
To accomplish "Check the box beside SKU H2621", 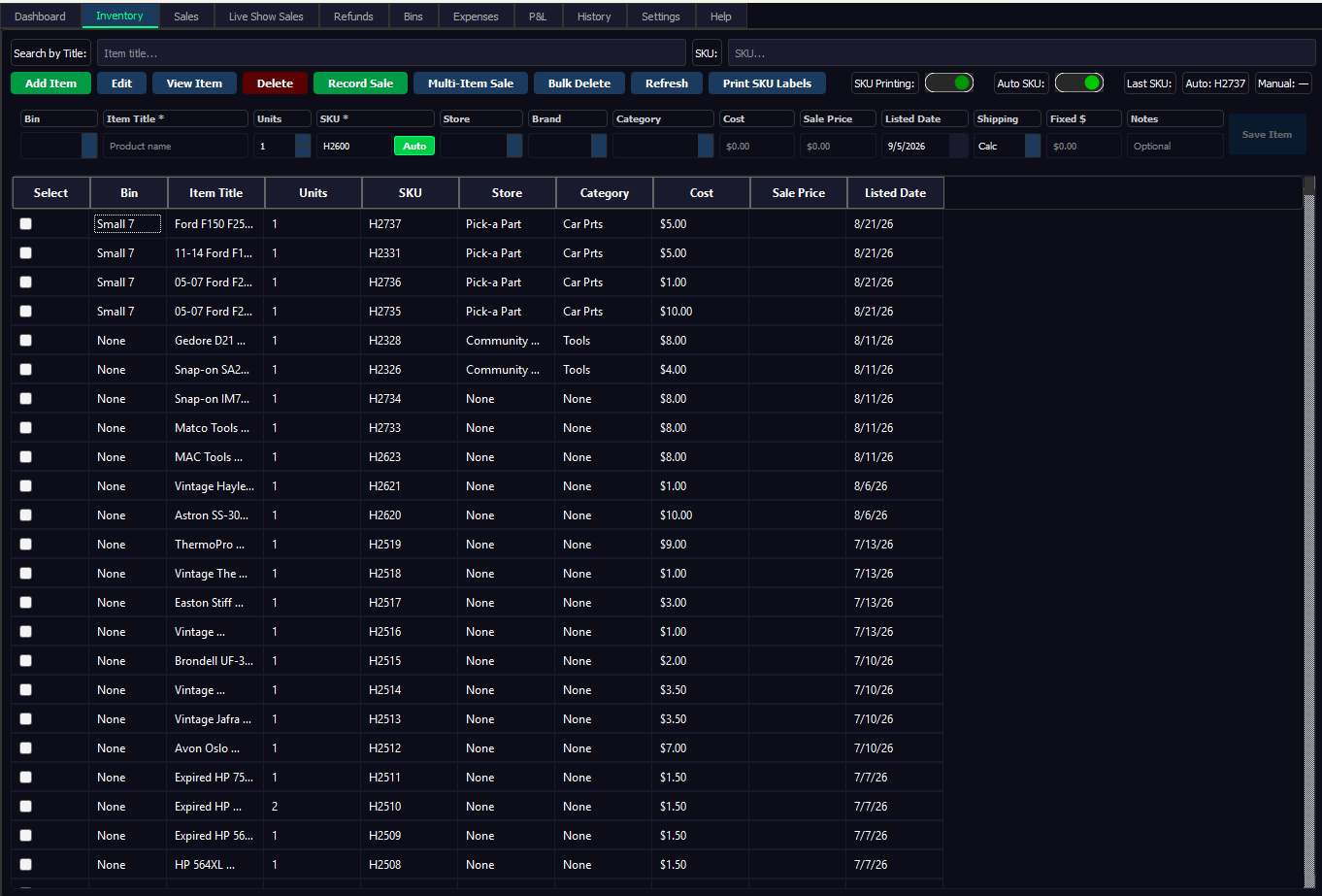I will [x=26, y=486].
